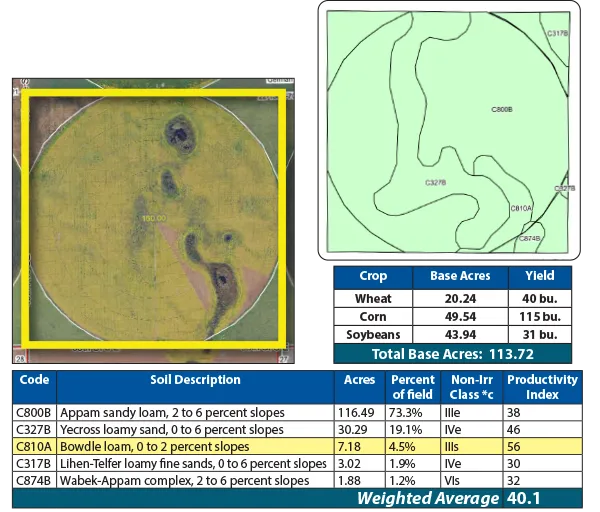Click the Crop column header

tap(372, 276)
